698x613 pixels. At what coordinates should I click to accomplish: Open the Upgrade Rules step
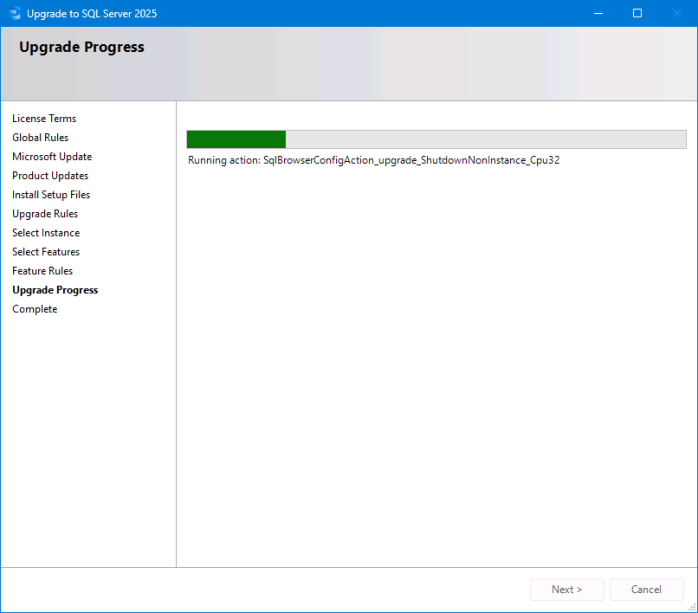click(x=45, y=214)
